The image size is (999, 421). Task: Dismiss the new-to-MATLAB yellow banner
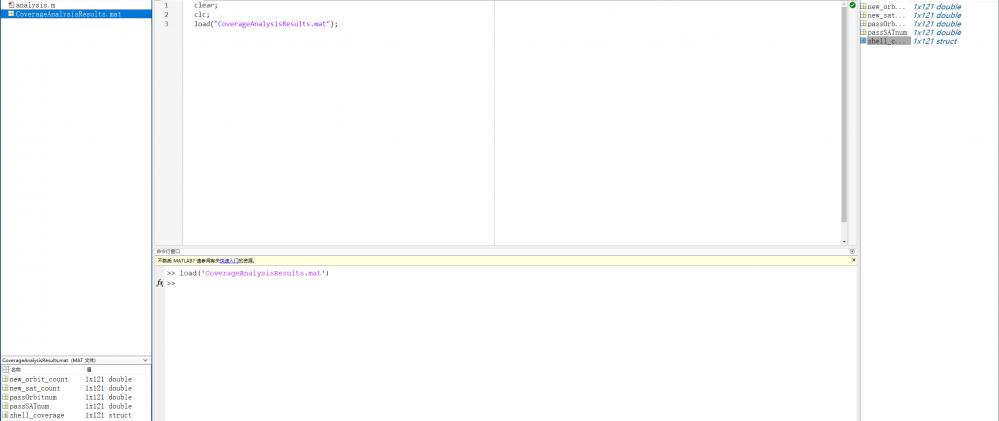[853, 260]
